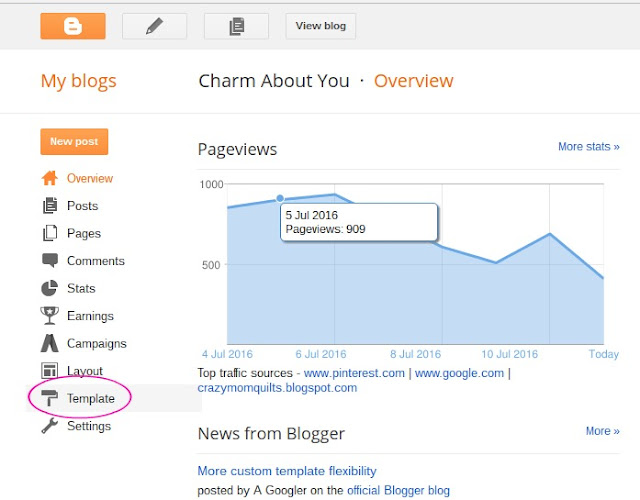This screenshot has height=500, width=640.
Task: Click the Stats pie chart icon
Action: [x=50, y=288]
